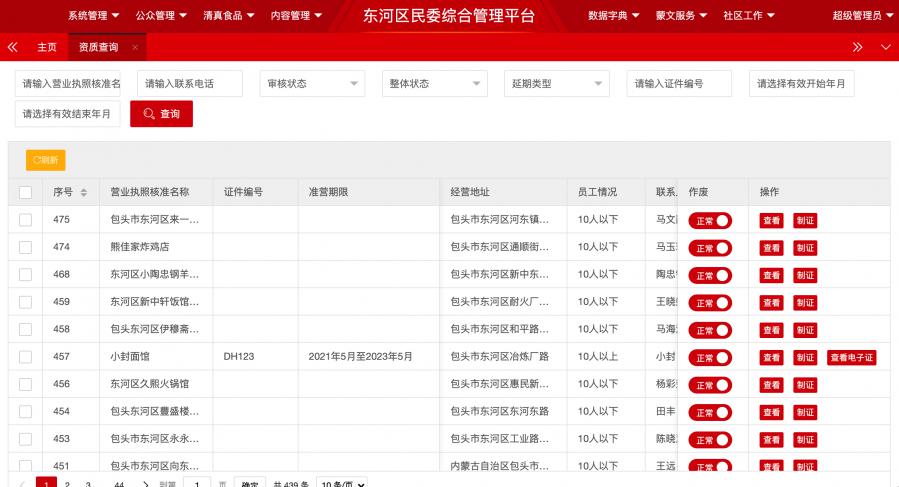Open the tab options down-chevron icon
Screen dimensions: 899x487
[x=885, y=47]
